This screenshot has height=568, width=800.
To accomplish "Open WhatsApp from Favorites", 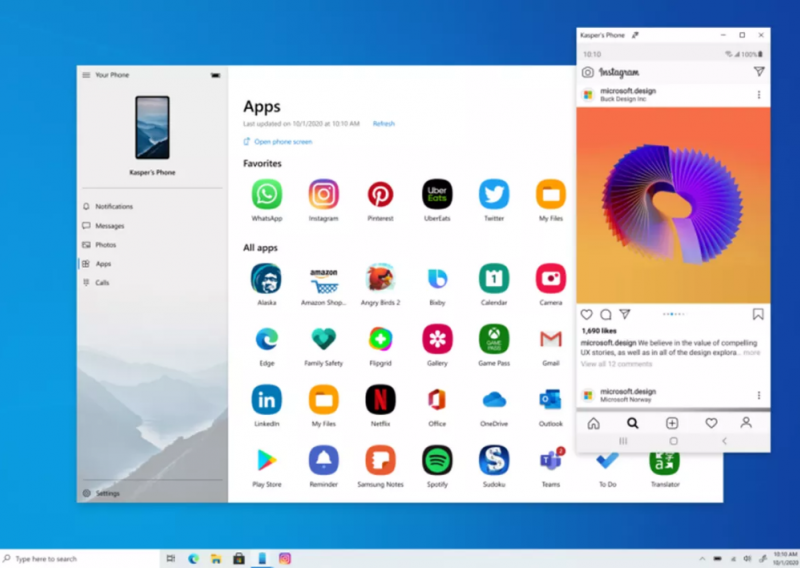I will pyautogui.click(x=266, y=194).
